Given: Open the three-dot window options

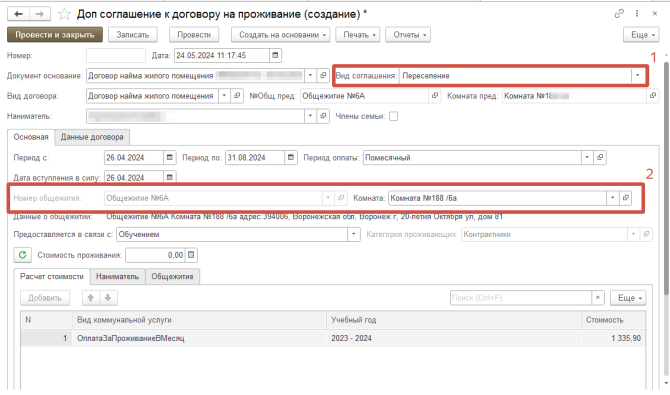Looking at the screenshot, I should [637, 14].
